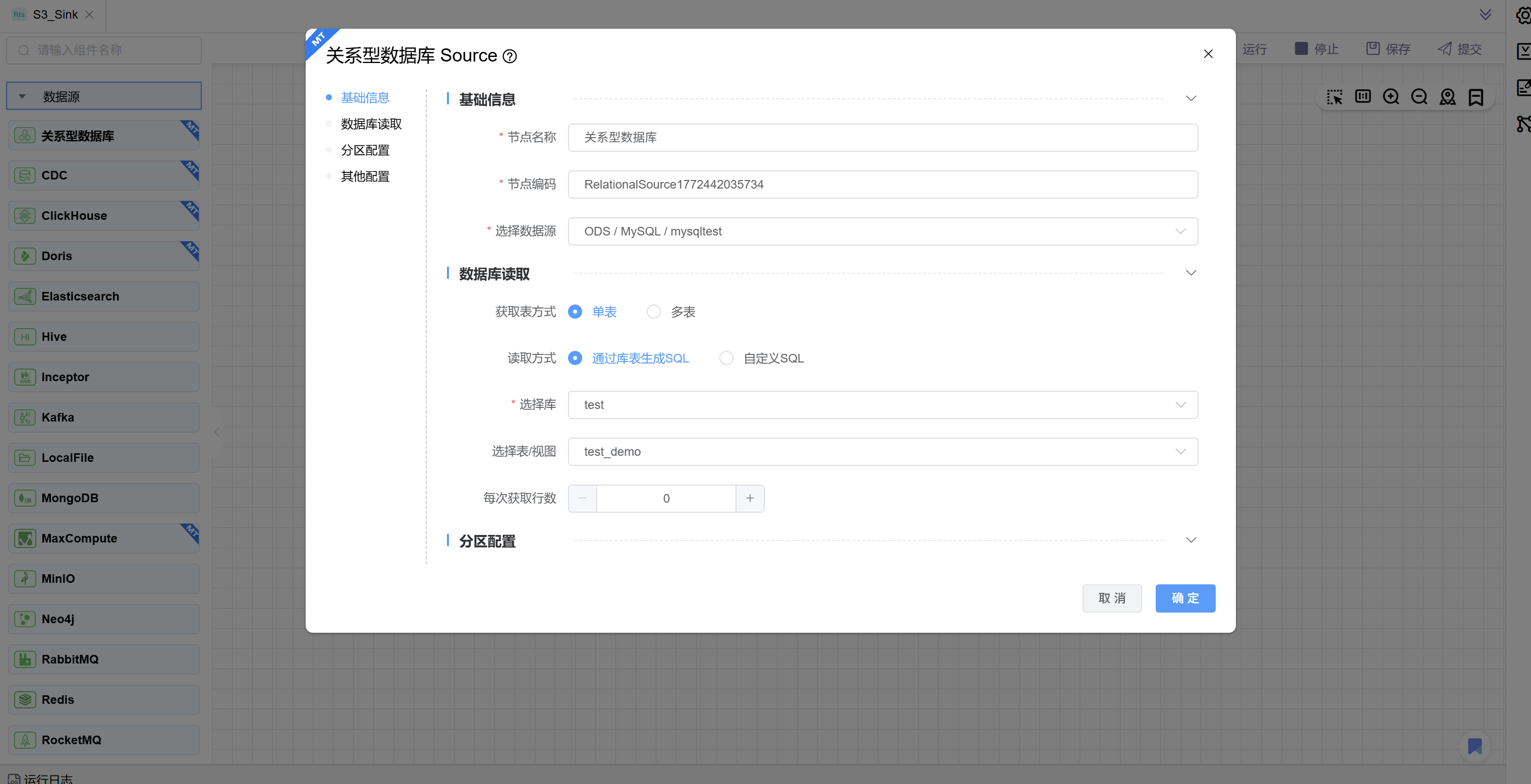
Task: Increase 每次获取行数 with the plus stepper
Action: pyautogui.click(x=750, y=498)
